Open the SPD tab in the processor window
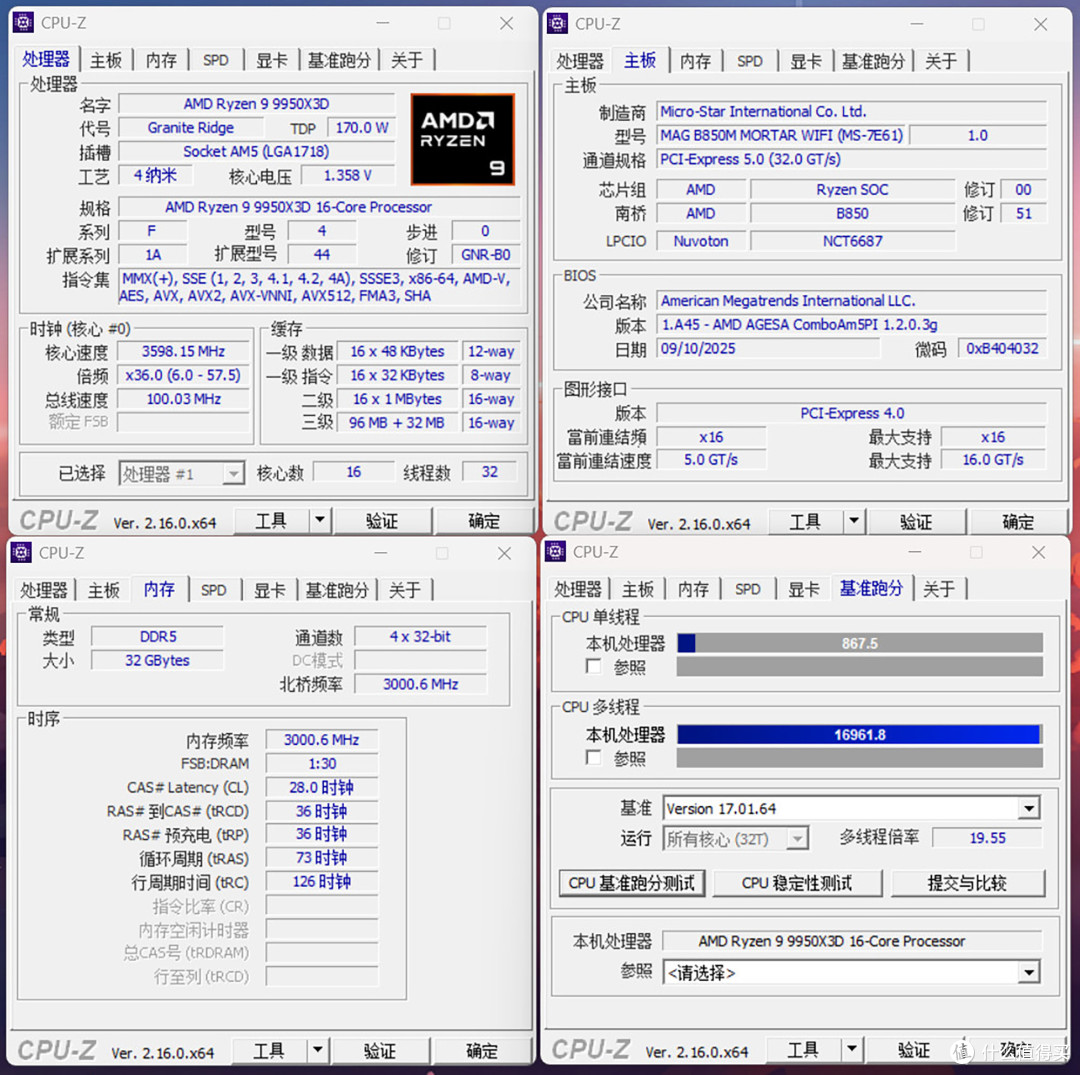The image size is (1080, 1075). tap(216, 61)
